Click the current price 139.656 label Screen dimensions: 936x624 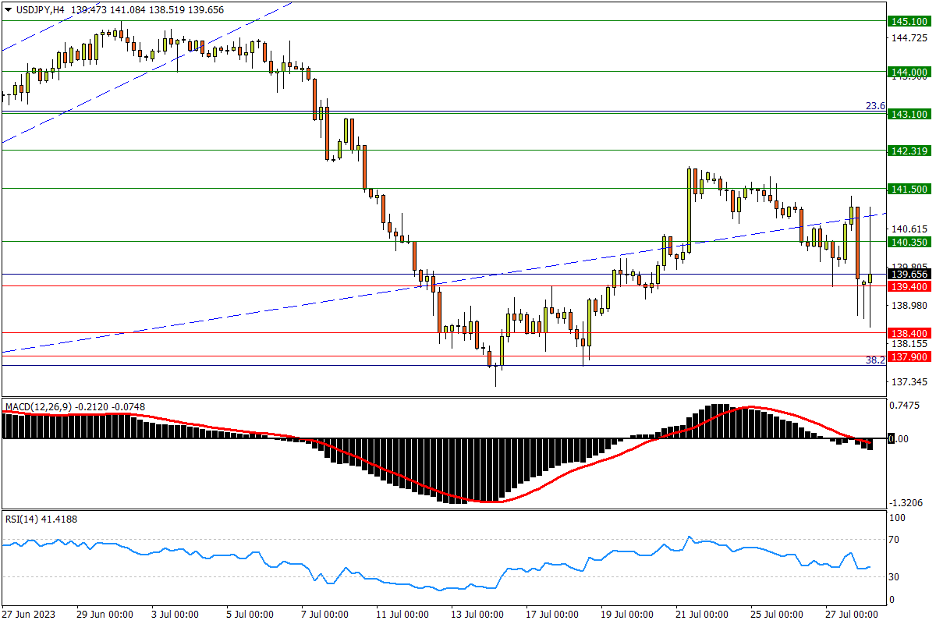point(910,274)
